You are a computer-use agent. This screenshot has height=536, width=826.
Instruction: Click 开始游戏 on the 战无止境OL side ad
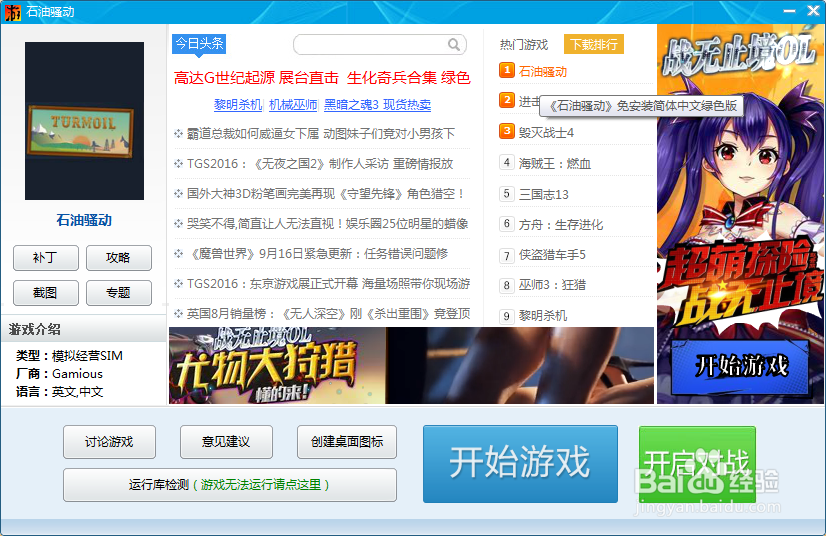[x=741, y=366]
